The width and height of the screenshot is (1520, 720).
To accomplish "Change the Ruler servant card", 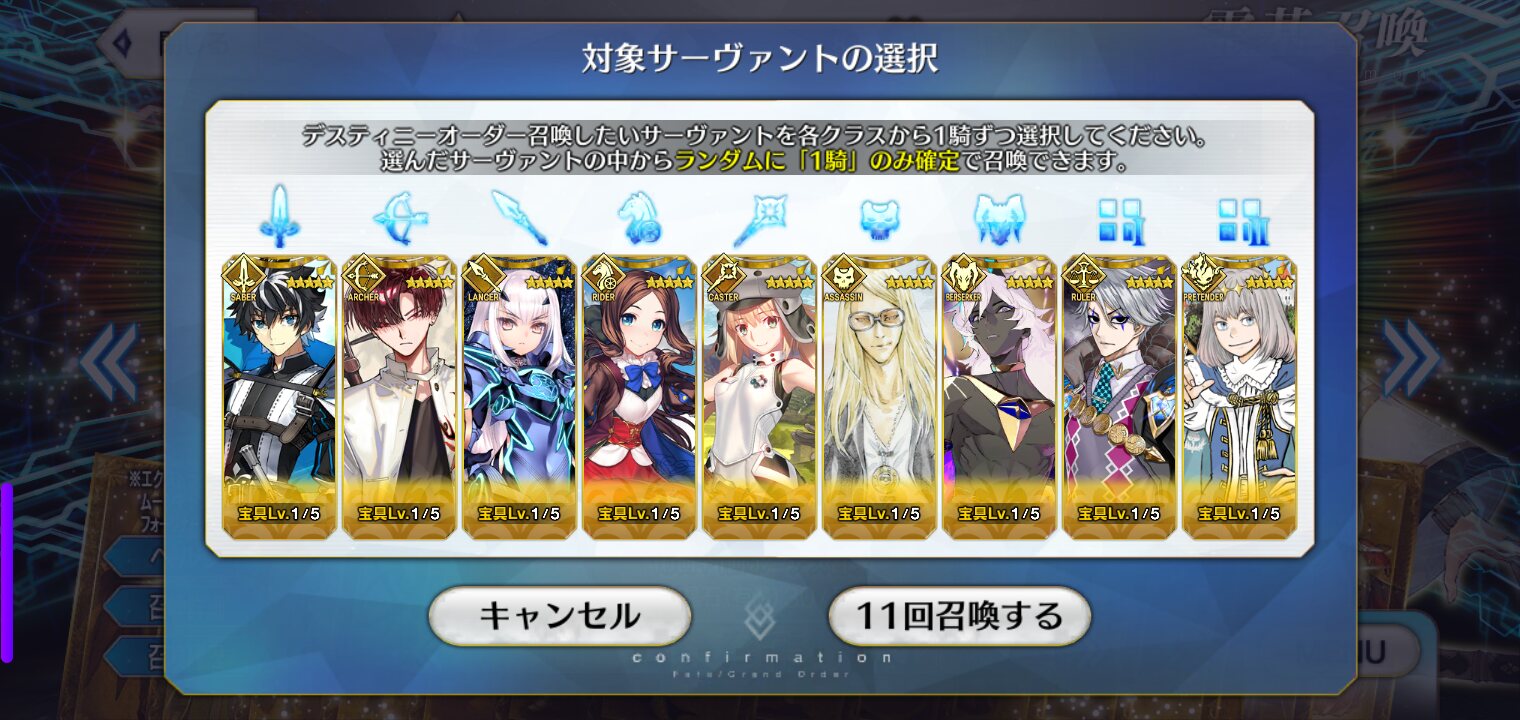I will coord(1119,396).
